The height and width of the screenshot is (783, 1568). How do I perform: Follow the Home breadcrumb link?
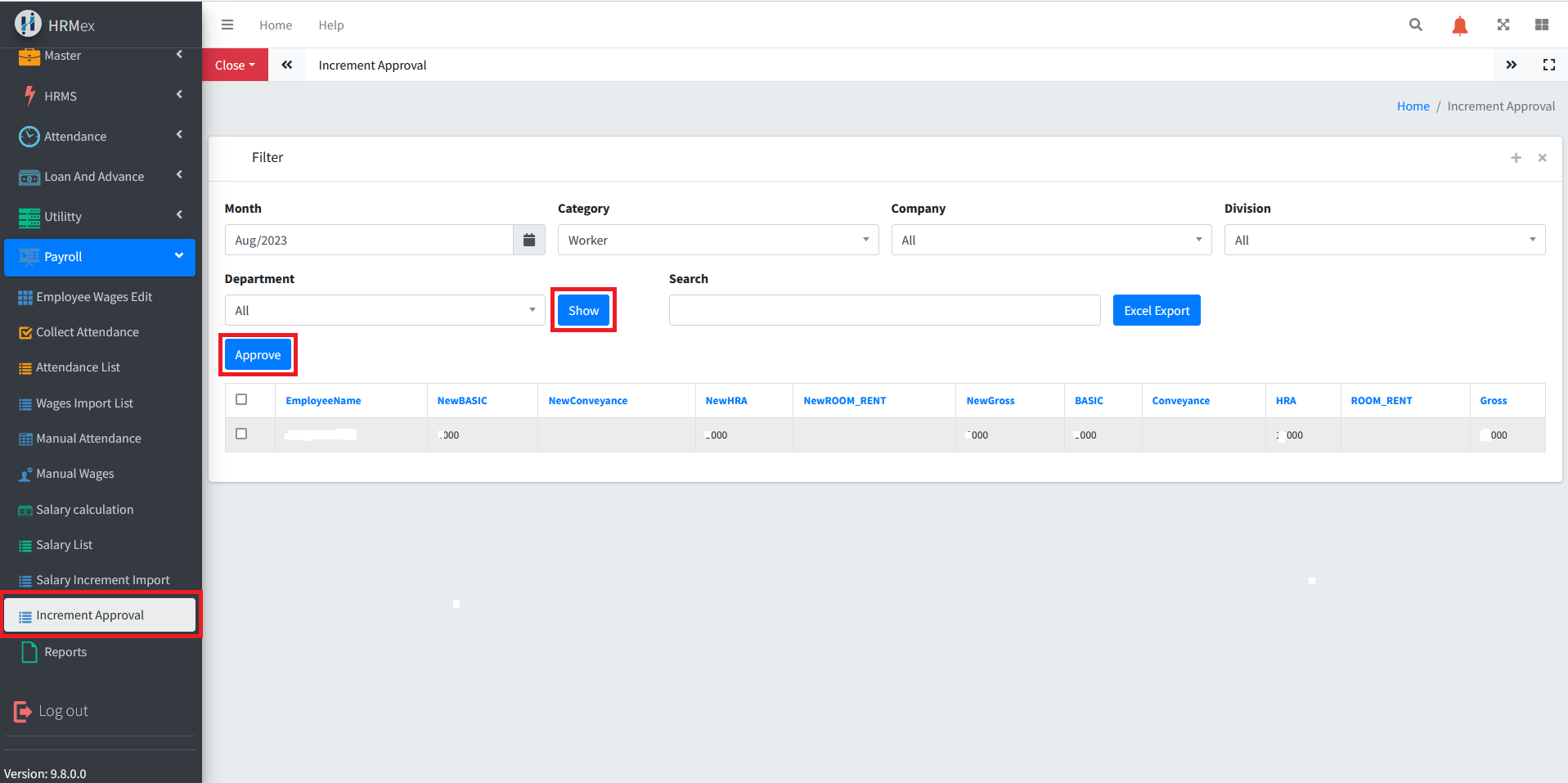point(1413,106)
